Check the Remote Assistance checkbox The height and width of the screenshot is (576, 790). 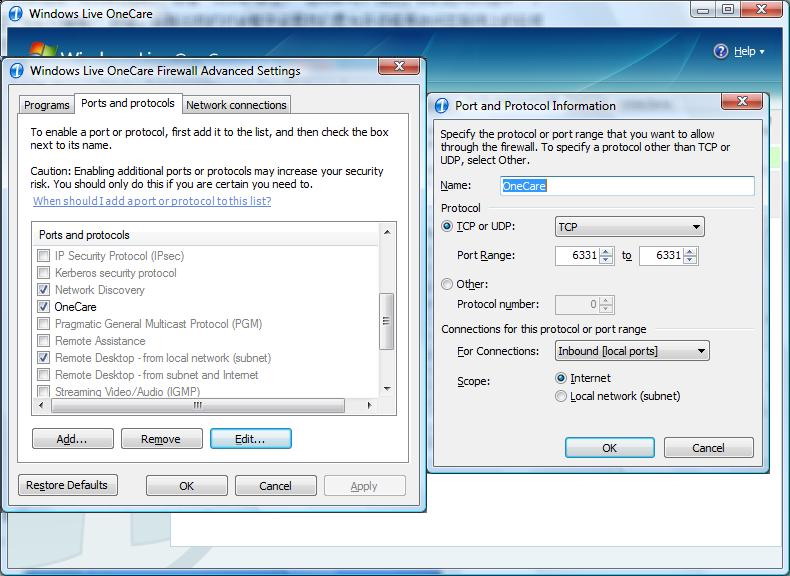click(x=44, y=341)
